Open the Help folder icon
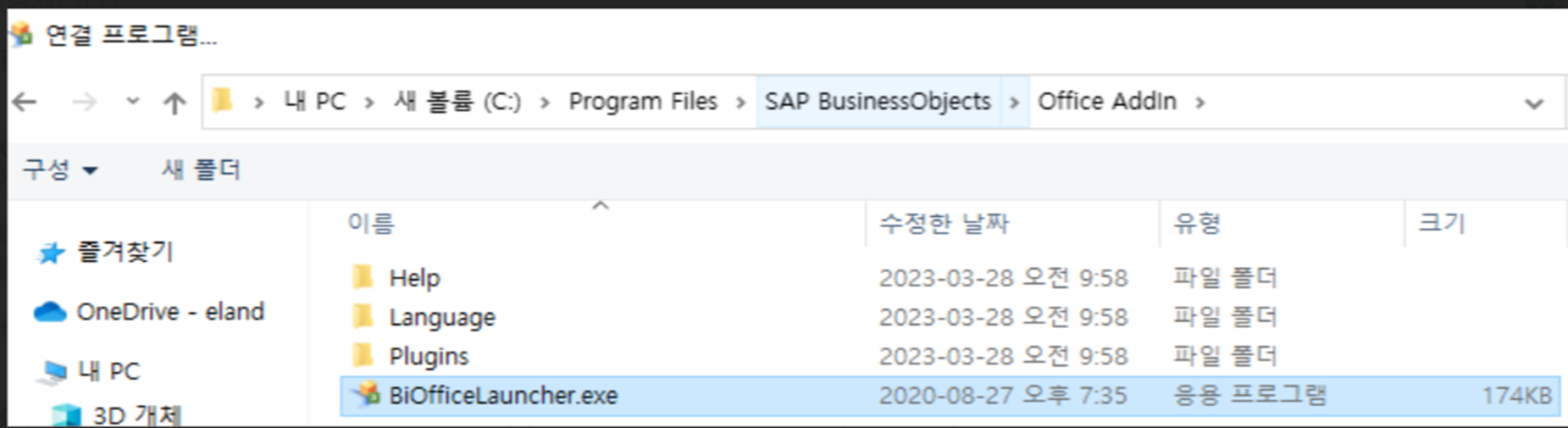The width and height of the screenshot is (1568, 428). 363,277
